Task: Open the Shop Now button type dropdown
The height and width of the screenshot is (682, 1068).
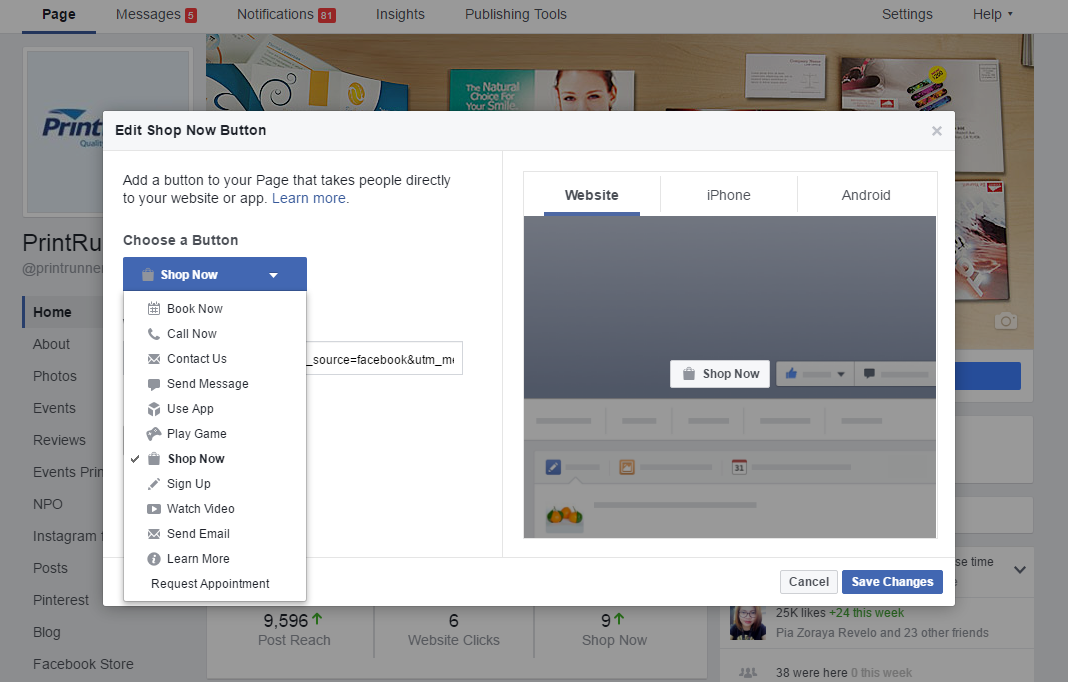Action: point(215,275)
